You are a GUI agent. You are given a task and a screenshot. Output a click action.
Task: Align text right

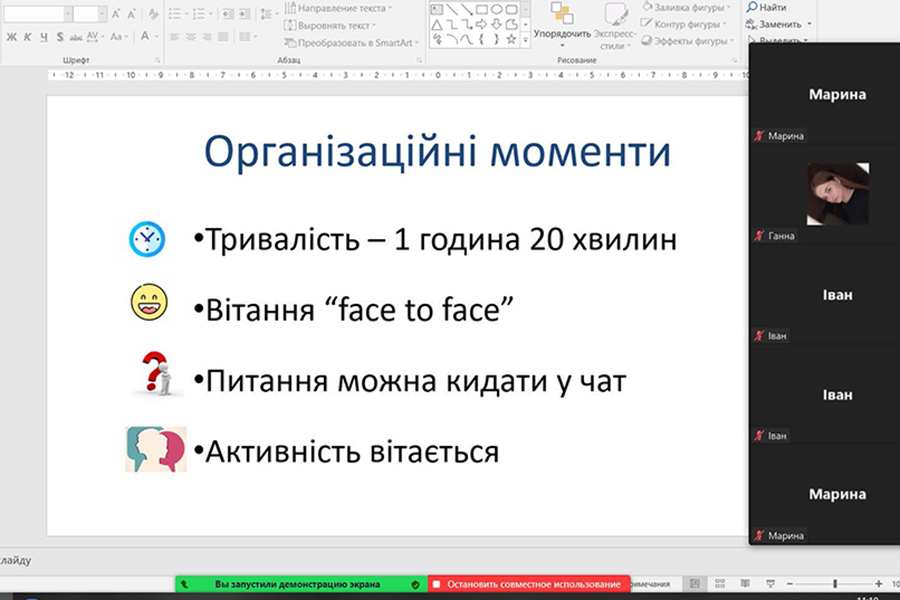click(x=207, y=37)
